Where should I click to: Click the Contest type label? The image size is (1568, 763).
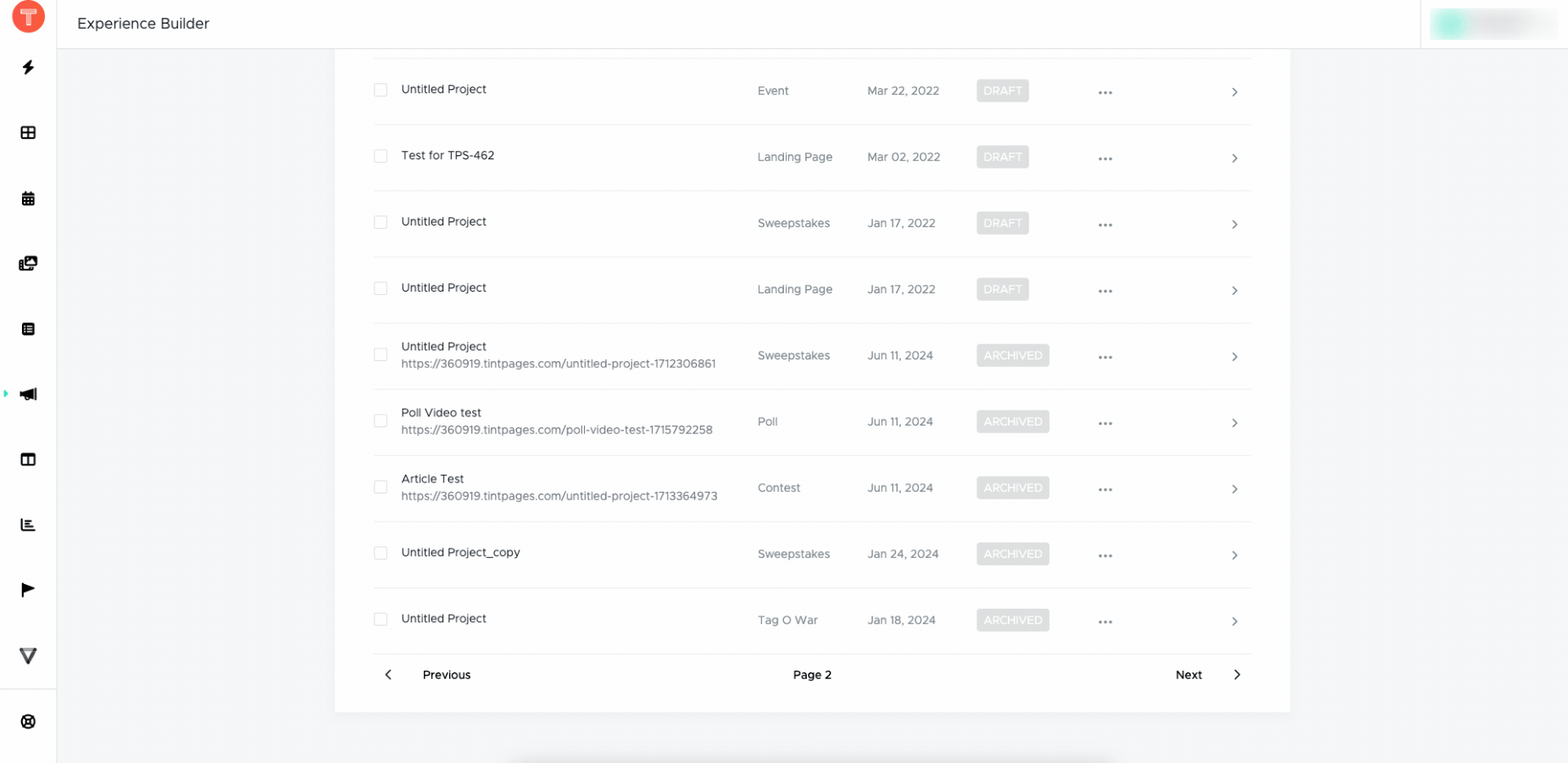(779, 487)
